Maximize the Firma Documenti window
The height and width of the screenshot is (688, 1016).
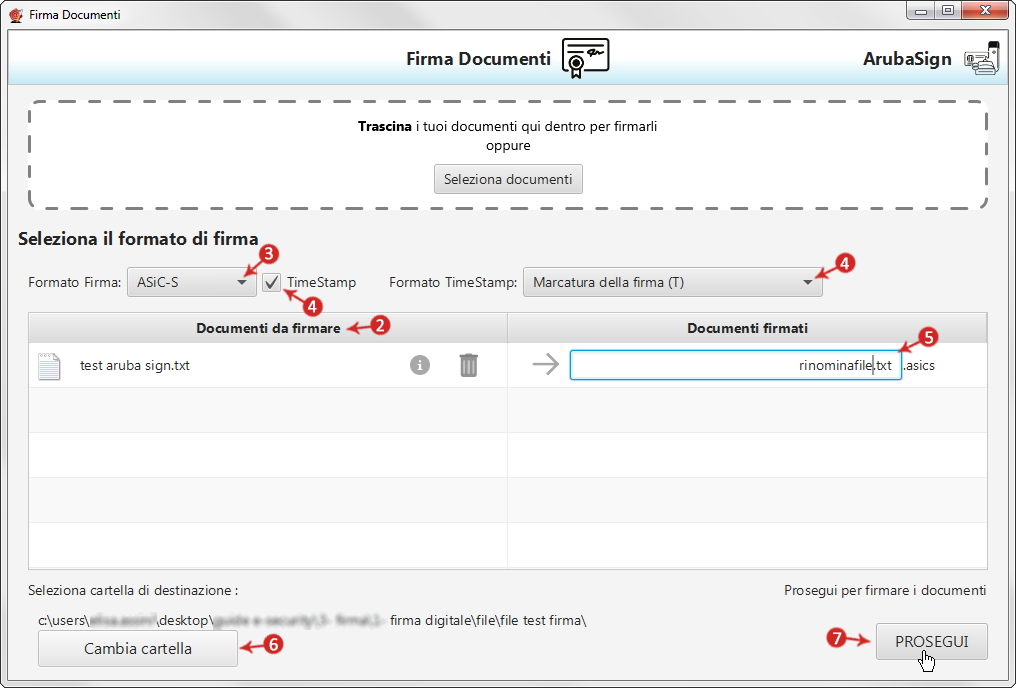coord(948,11)
